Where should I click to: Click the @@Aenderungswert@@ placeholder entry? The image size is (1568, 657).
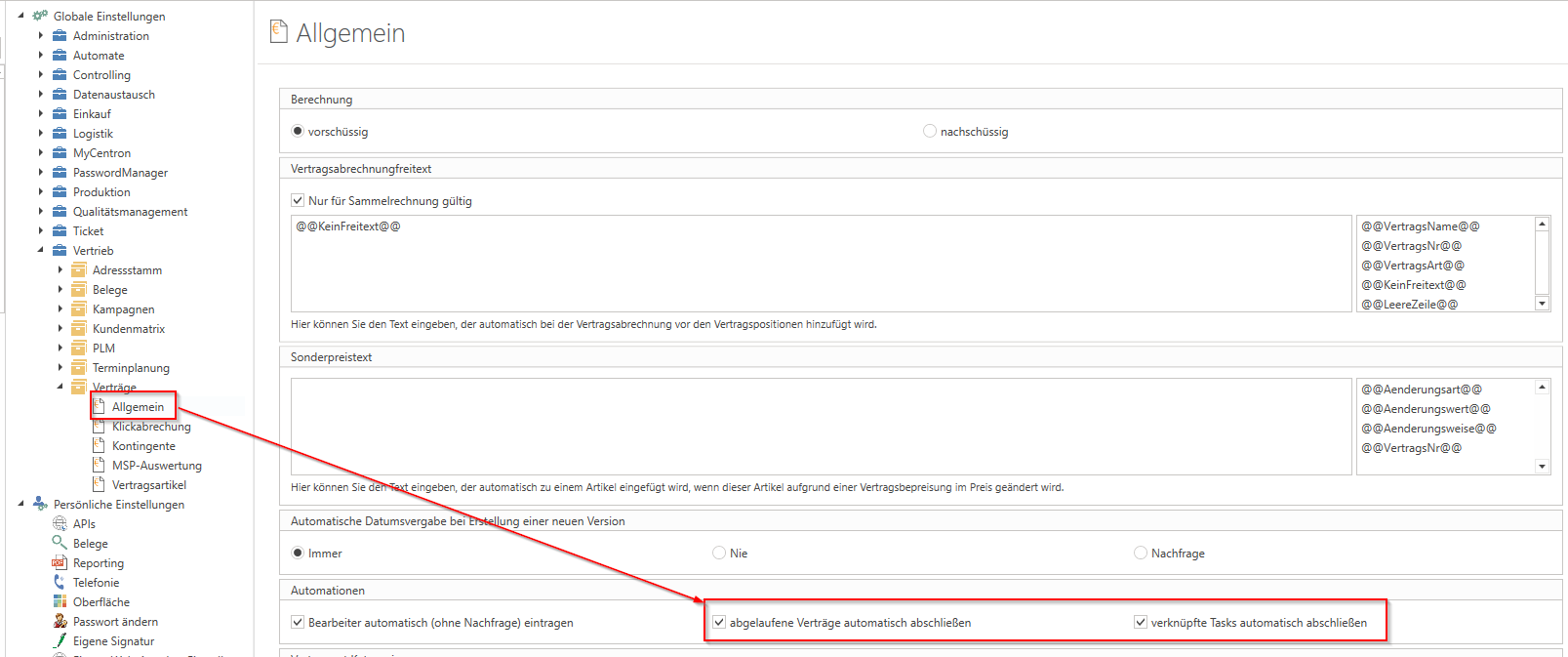coord(1426,409)
